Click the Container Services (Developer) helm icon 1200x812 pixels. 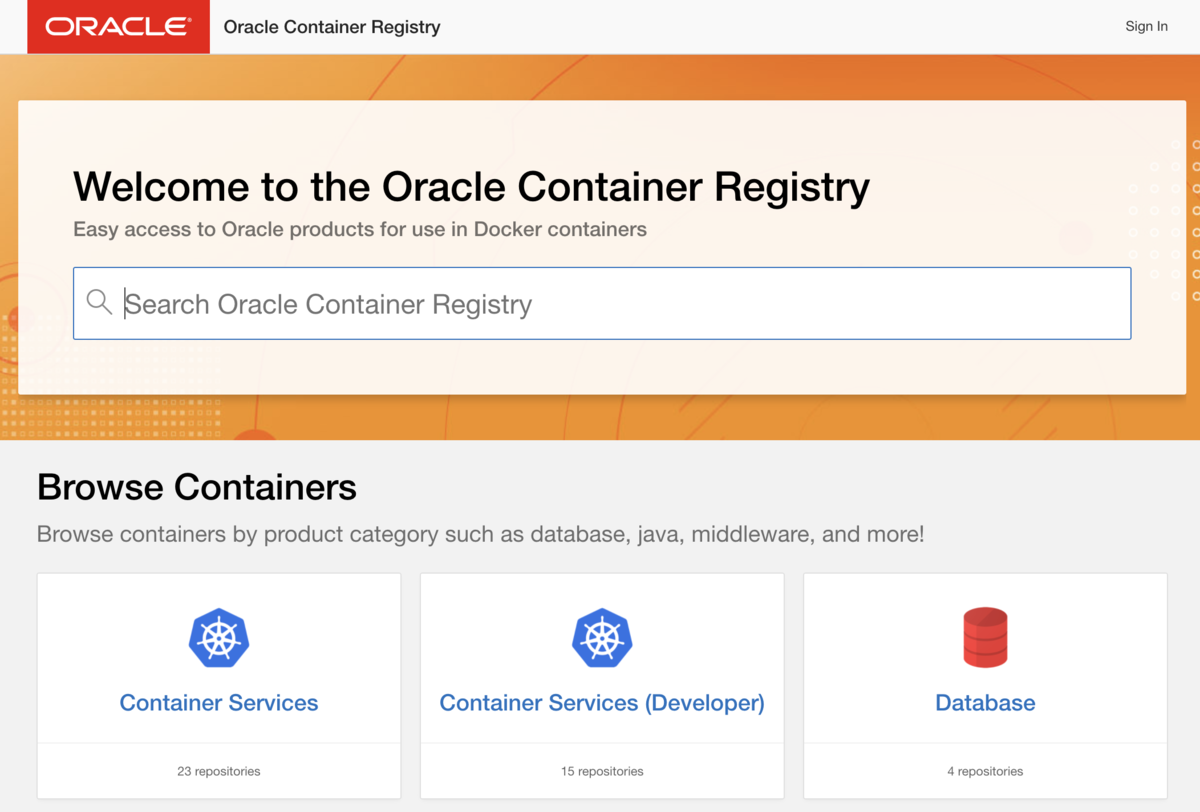tap(602, 638)
